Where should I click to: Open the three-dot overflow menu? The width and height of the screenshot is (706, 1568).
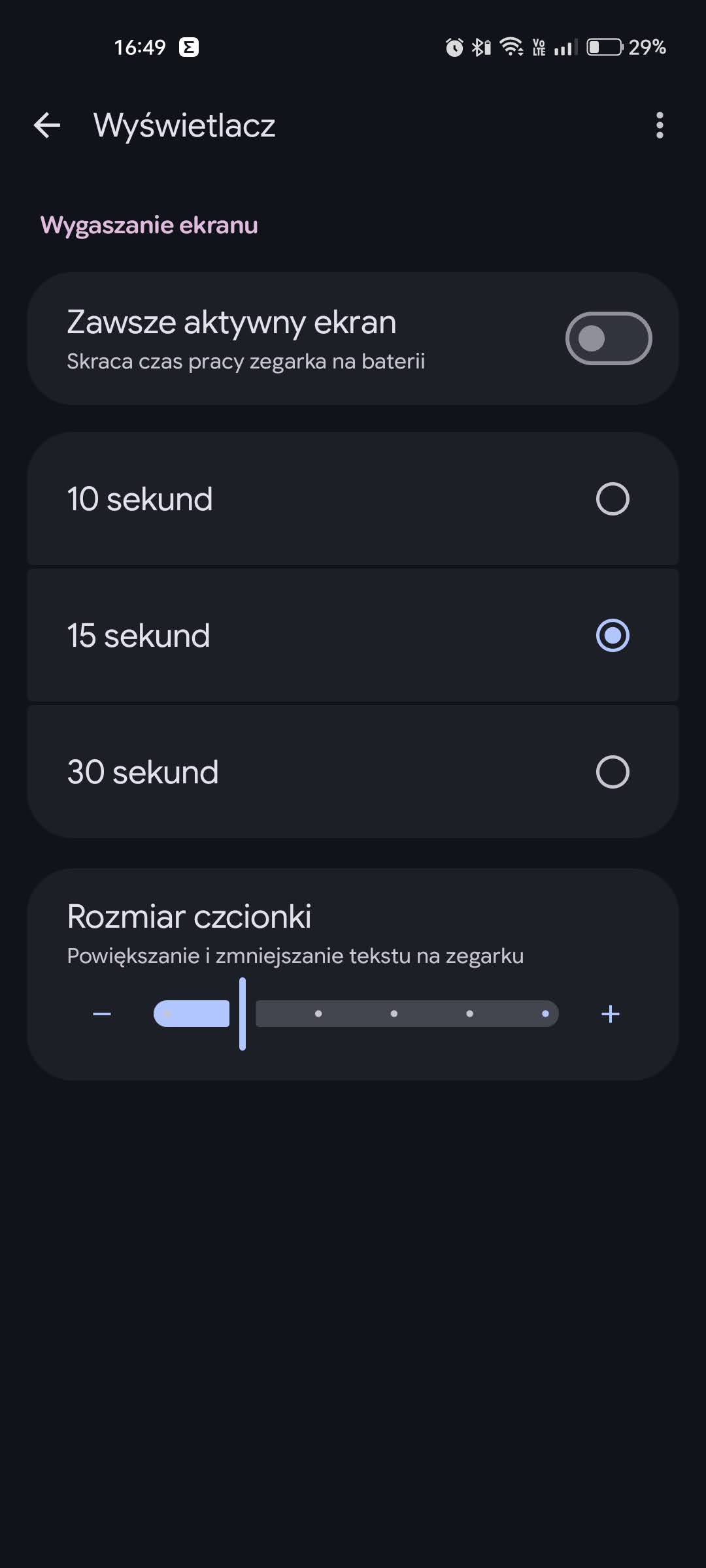[x=660, y=125]
